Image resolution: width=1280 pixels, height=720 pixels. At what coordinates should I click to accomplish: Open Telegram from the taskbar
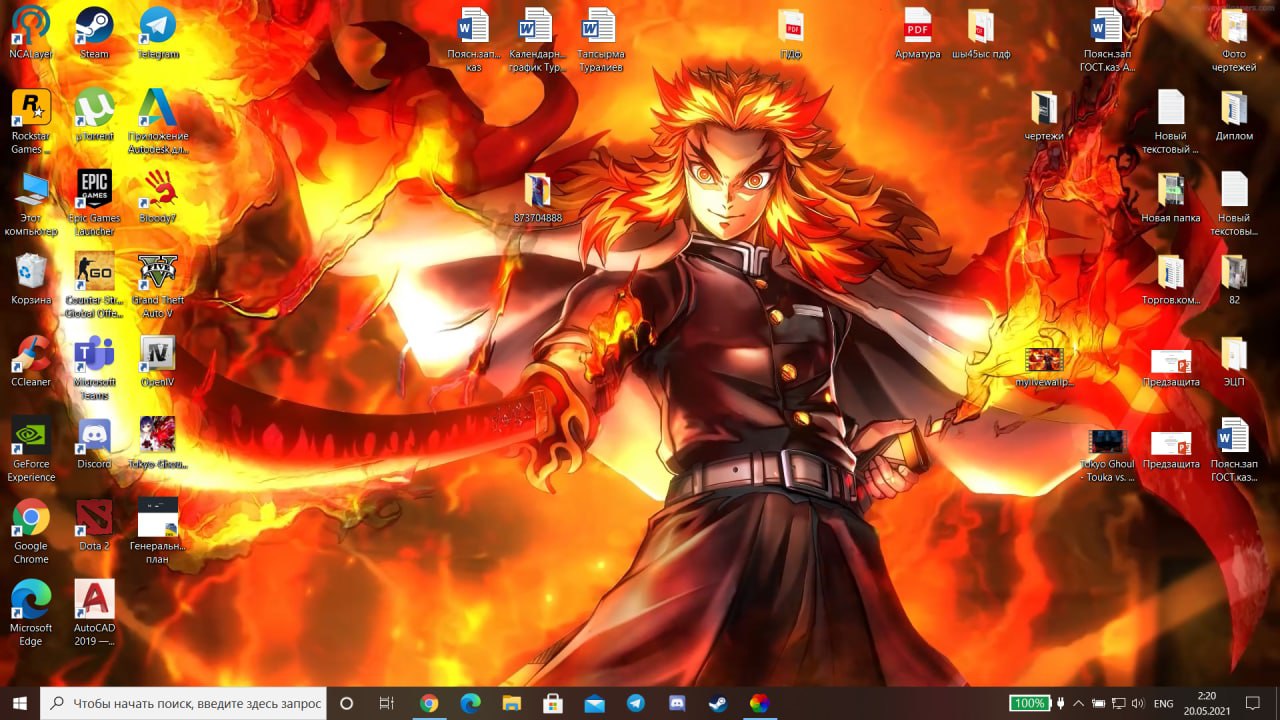[x=635, y=703]
